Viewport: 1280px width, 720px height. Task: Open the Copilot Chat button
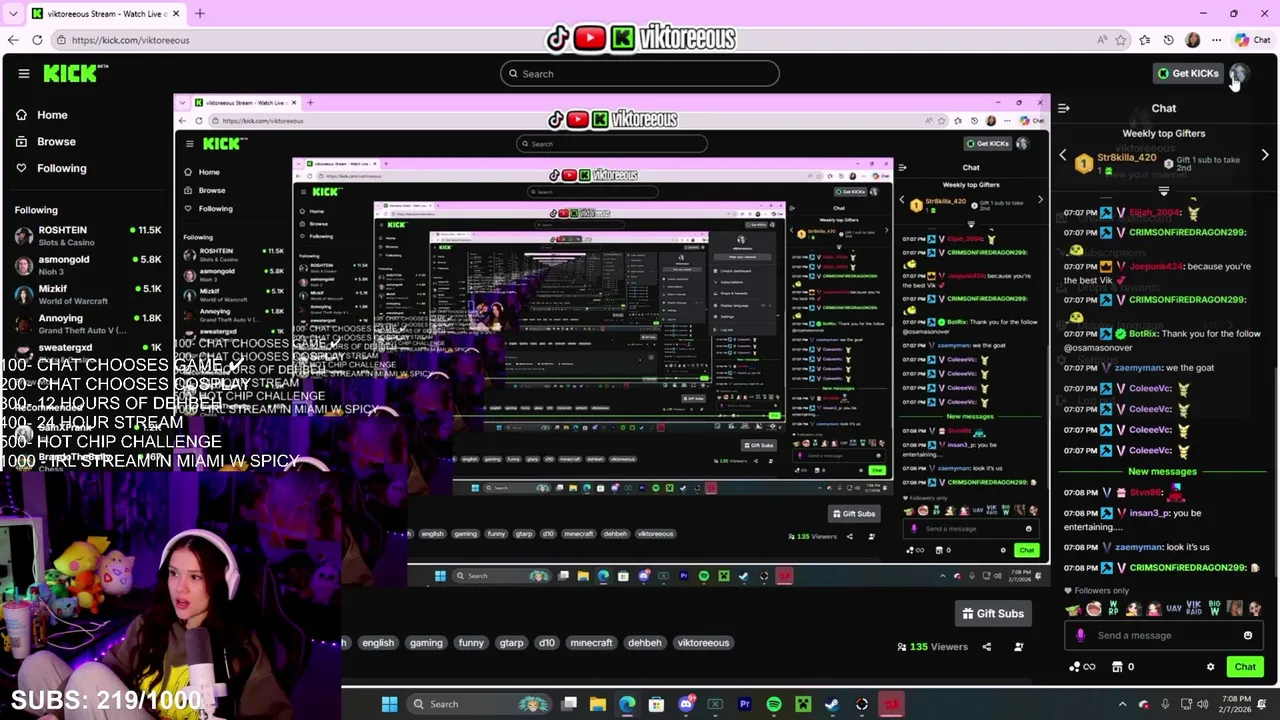[1252, 40]
